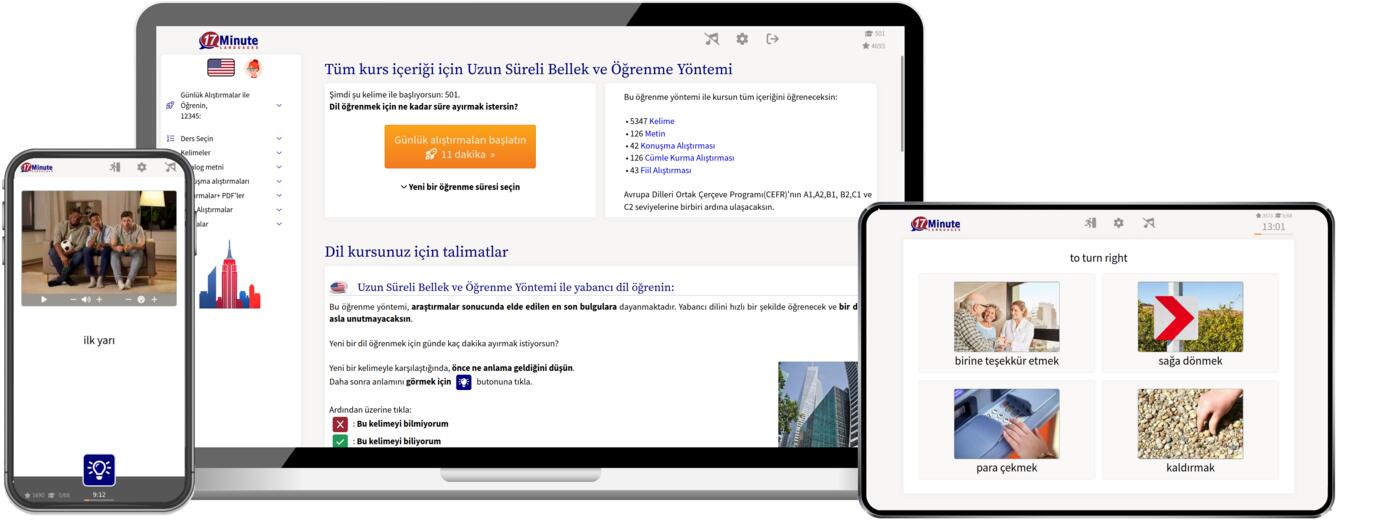The width and height of the screenshot is (1400, 532).
Task: Expand the Diyalog metni chevron in the sidebar
Action: click(279, 167)
